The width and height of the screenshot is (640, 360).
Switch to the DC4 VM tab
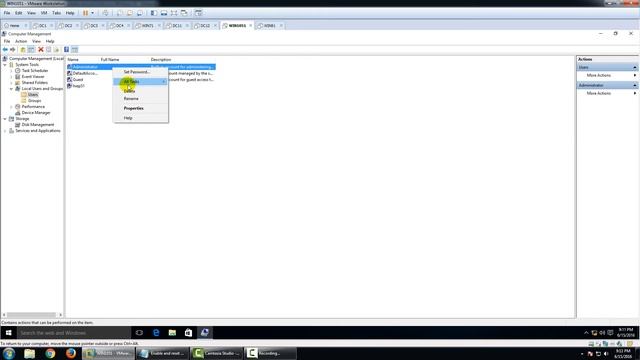(x=119, y=26)
